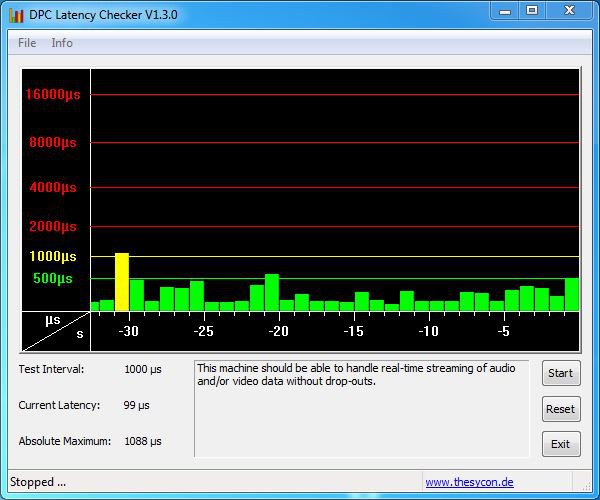Image resolution: width=600 pixels, height=500 pixels.
Task: Click the yellow 1000µs axis label
Action: [x=52, y=257]
